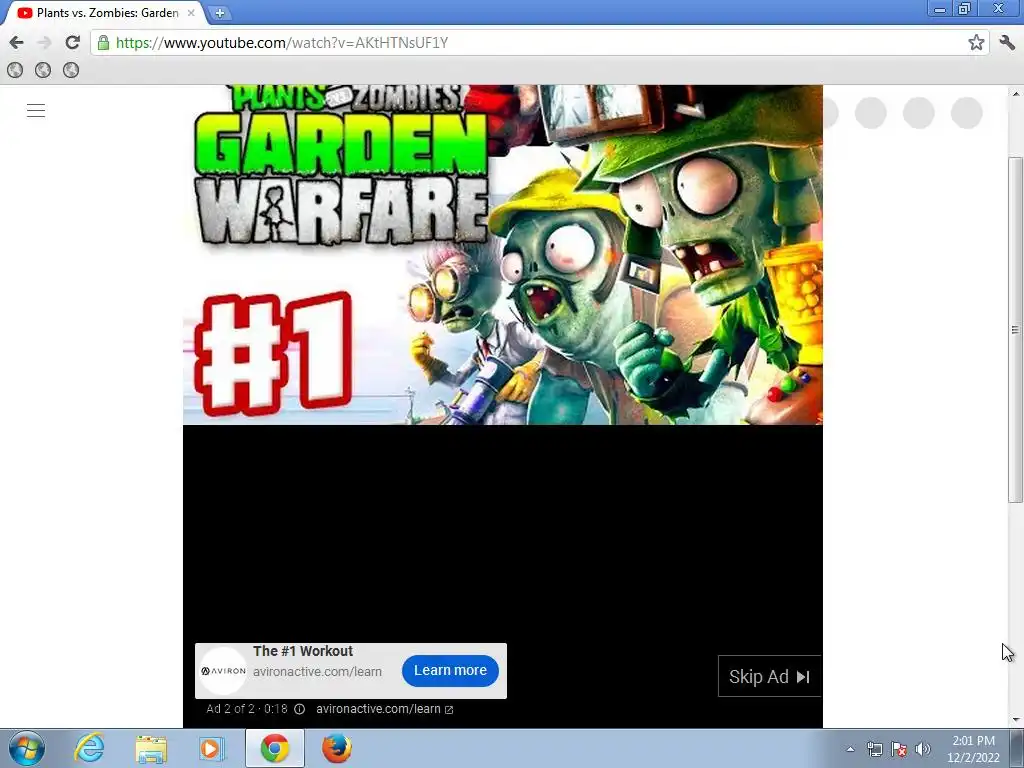Image resolution: width=1024 pixels, height=768 pixels.
Task: Launch Internet Explorer from taskbar
Action: [89, 748]
